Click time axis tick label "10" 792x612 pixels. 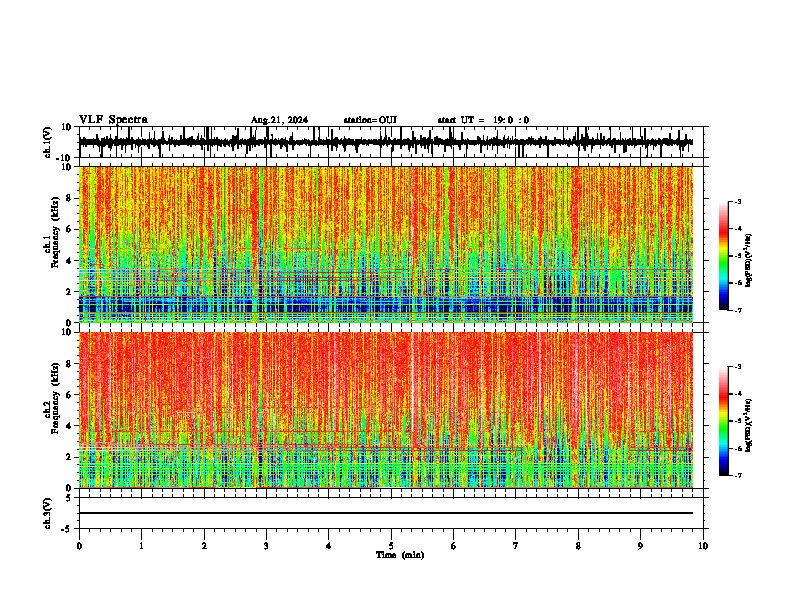(x=703, y=546)
